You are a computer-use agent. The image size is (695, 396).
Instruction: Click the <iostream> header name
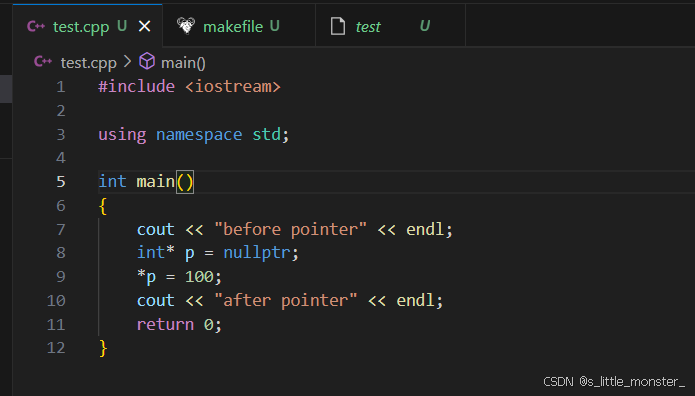click(233, 86)
